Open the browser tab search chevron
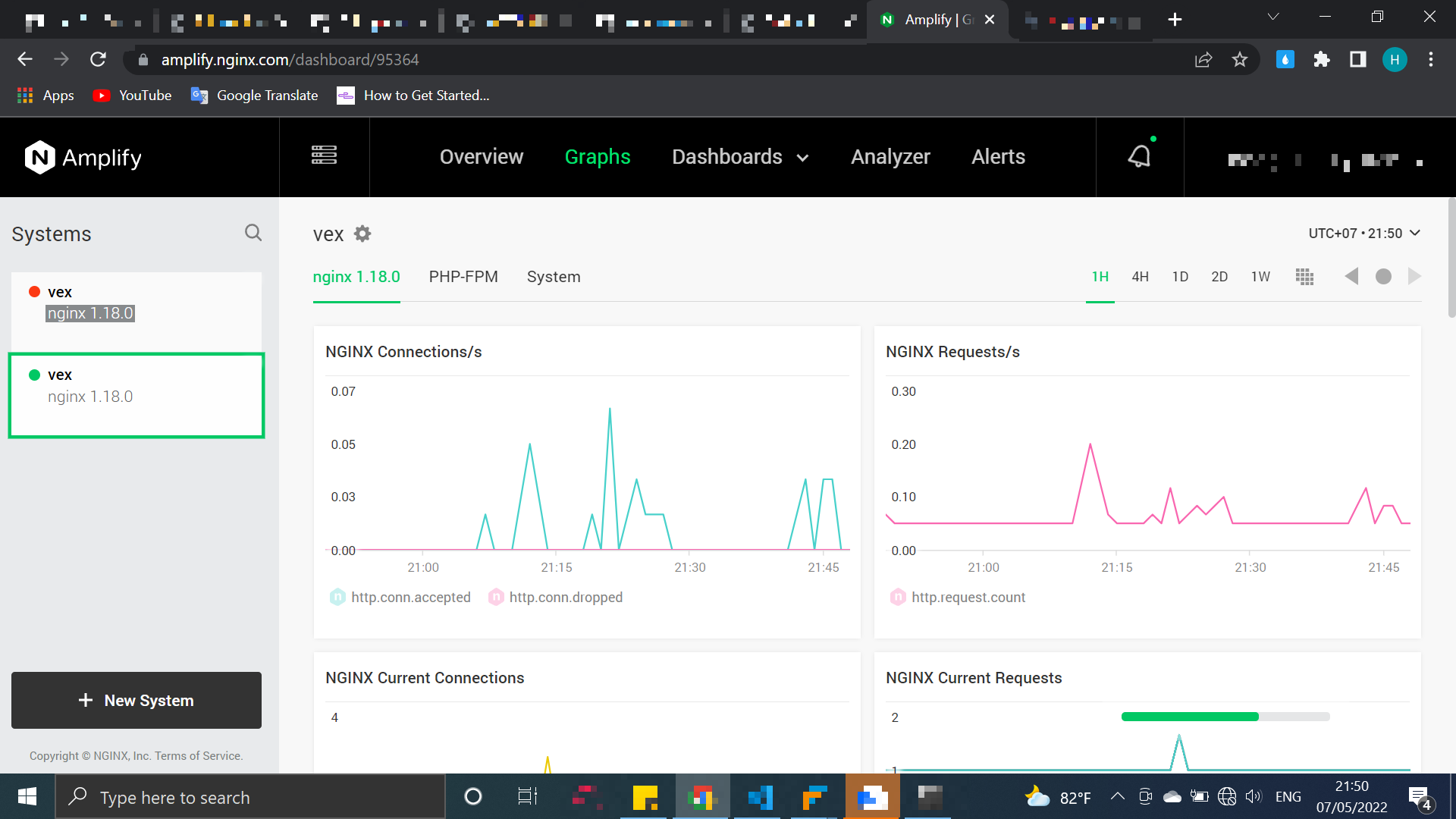Screen dimensions: 1456x819 [1273, 17]
